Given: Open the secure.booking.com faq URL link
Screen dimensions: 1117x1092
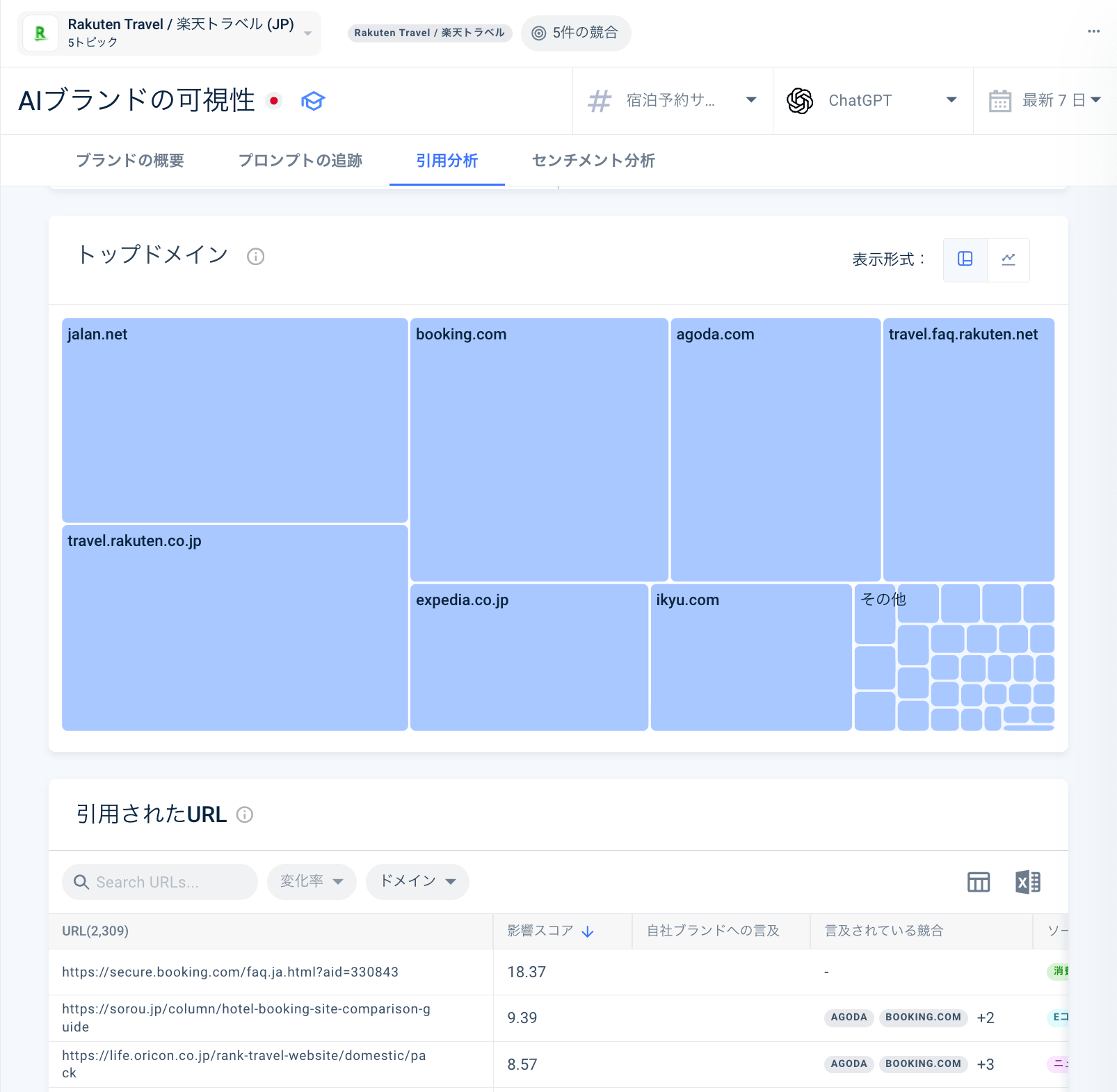Looking at the screenshot, I should [230, 972].
